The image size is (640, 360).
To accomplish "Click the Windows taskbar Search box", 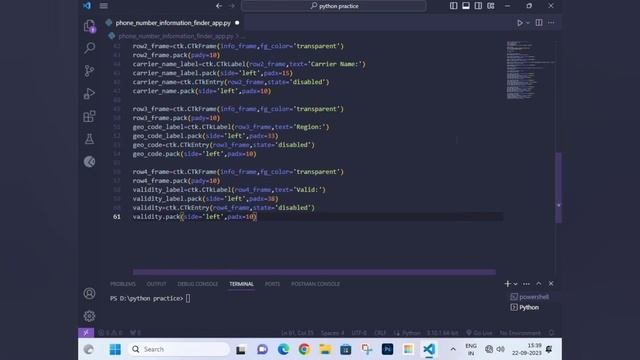I will [178, 349].
